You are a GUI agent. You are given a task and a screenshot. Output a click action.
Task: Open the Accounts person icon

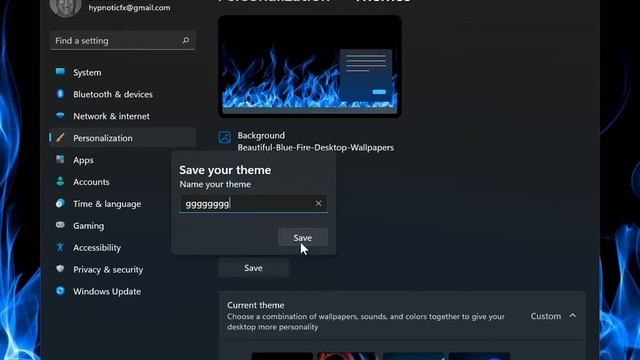(60, 182)
